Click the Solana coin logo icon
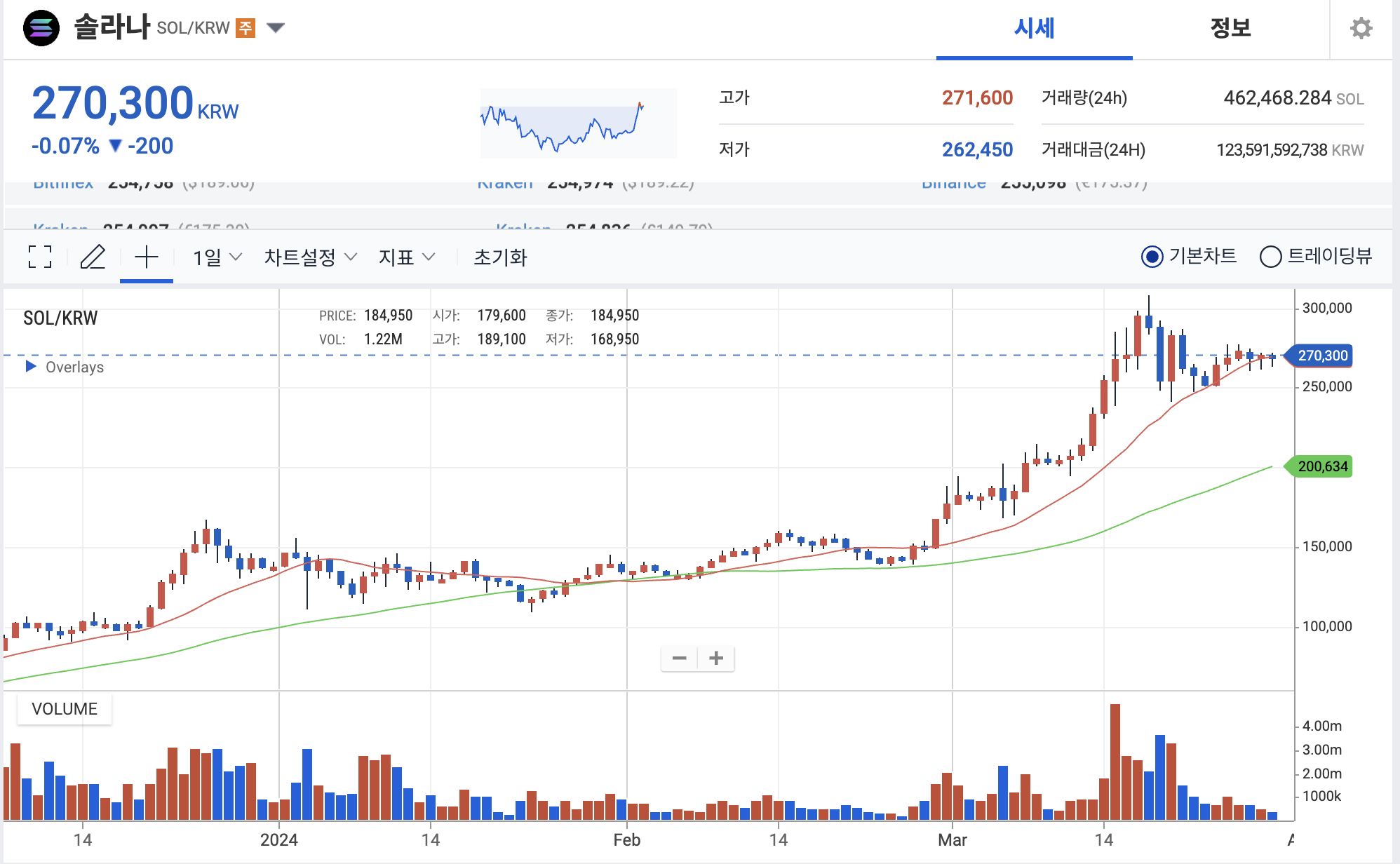The image size is (1400, 864). pos(41,28)
